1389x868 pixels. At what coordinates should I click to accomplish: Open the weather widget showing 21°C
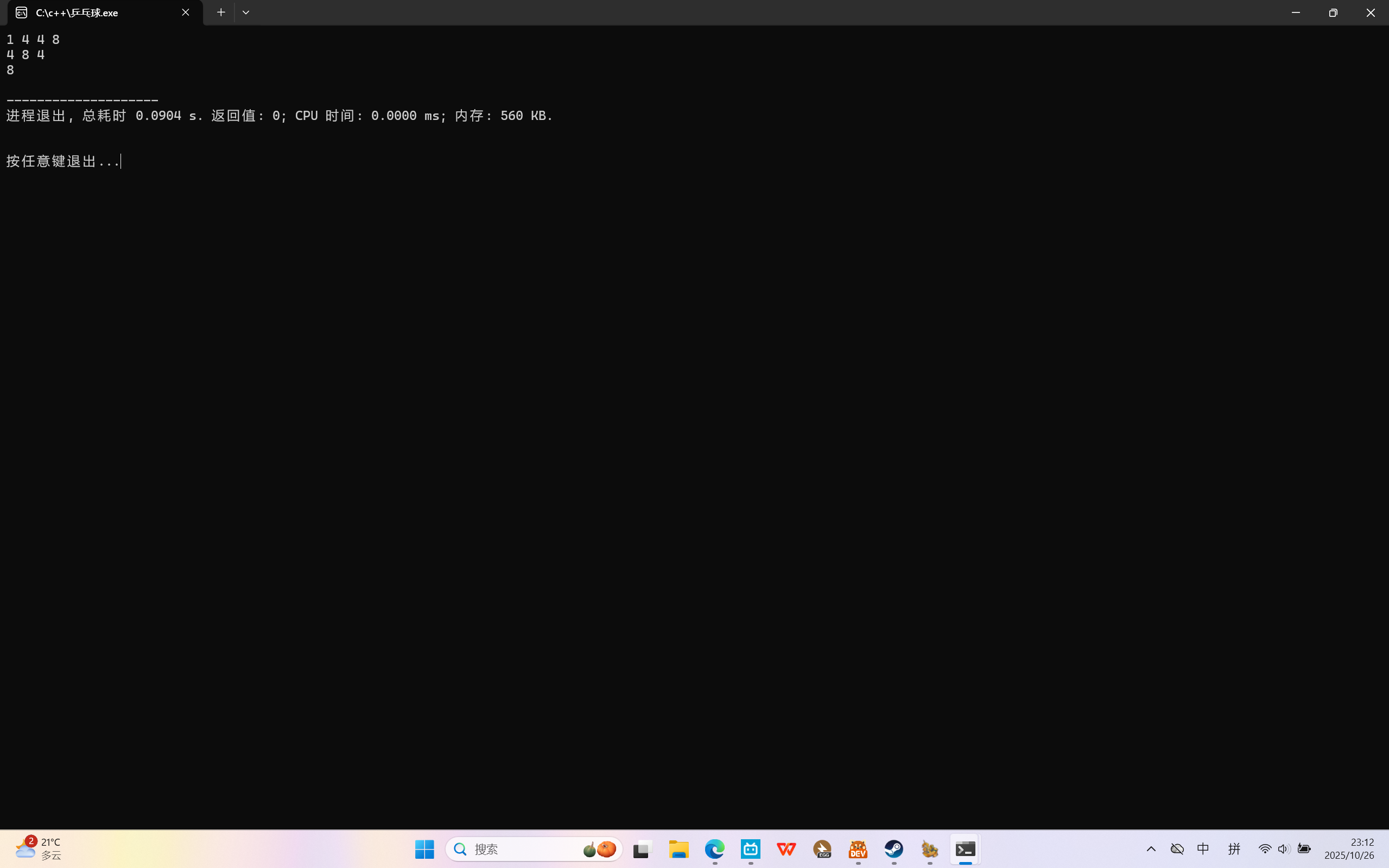tap(38, 848)
